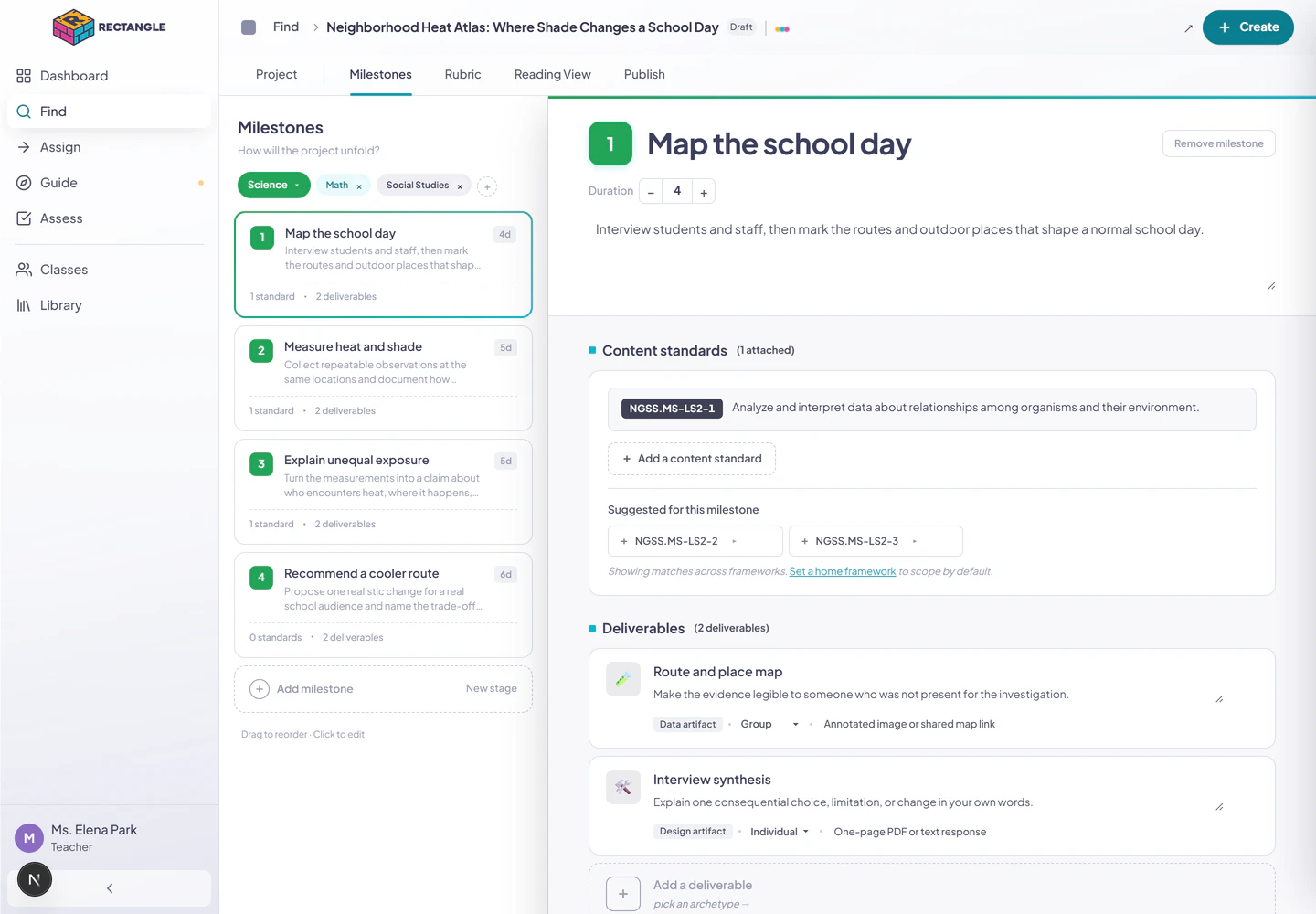Expand the suggested NGSS.MS-LS2-2 standard
This screenshot has height=914, width=1316.
click(734, 541)
